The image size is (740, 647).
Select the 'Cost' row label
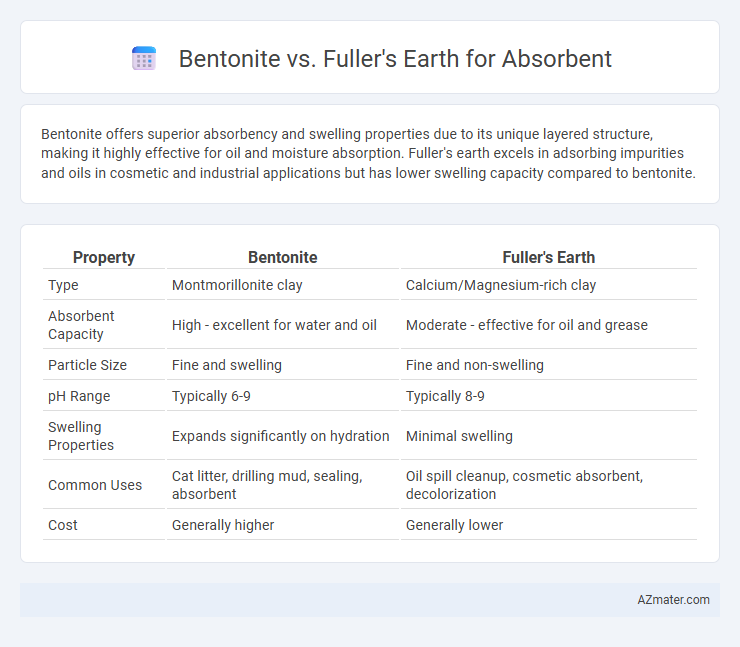pos(63,525)
